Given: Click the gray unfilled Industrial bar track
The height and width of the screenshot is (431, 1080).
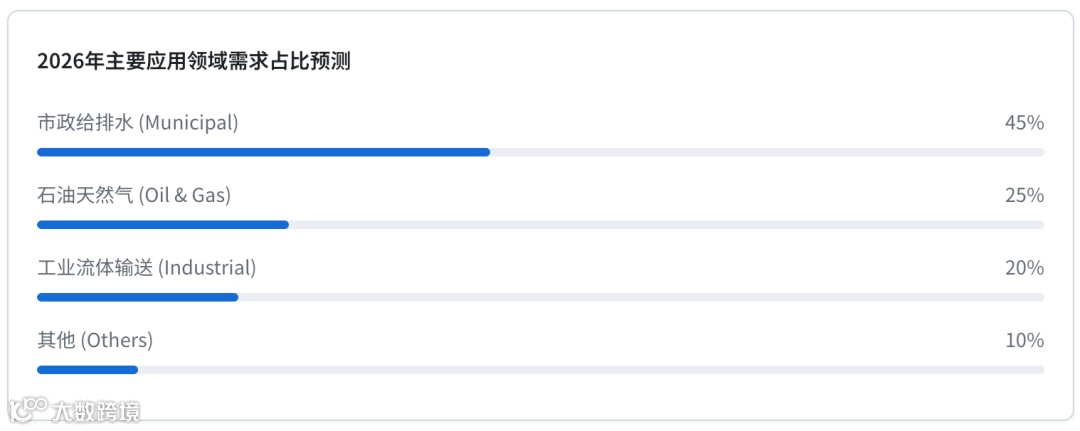Looking at the screenshot, I should coord(641,297).
